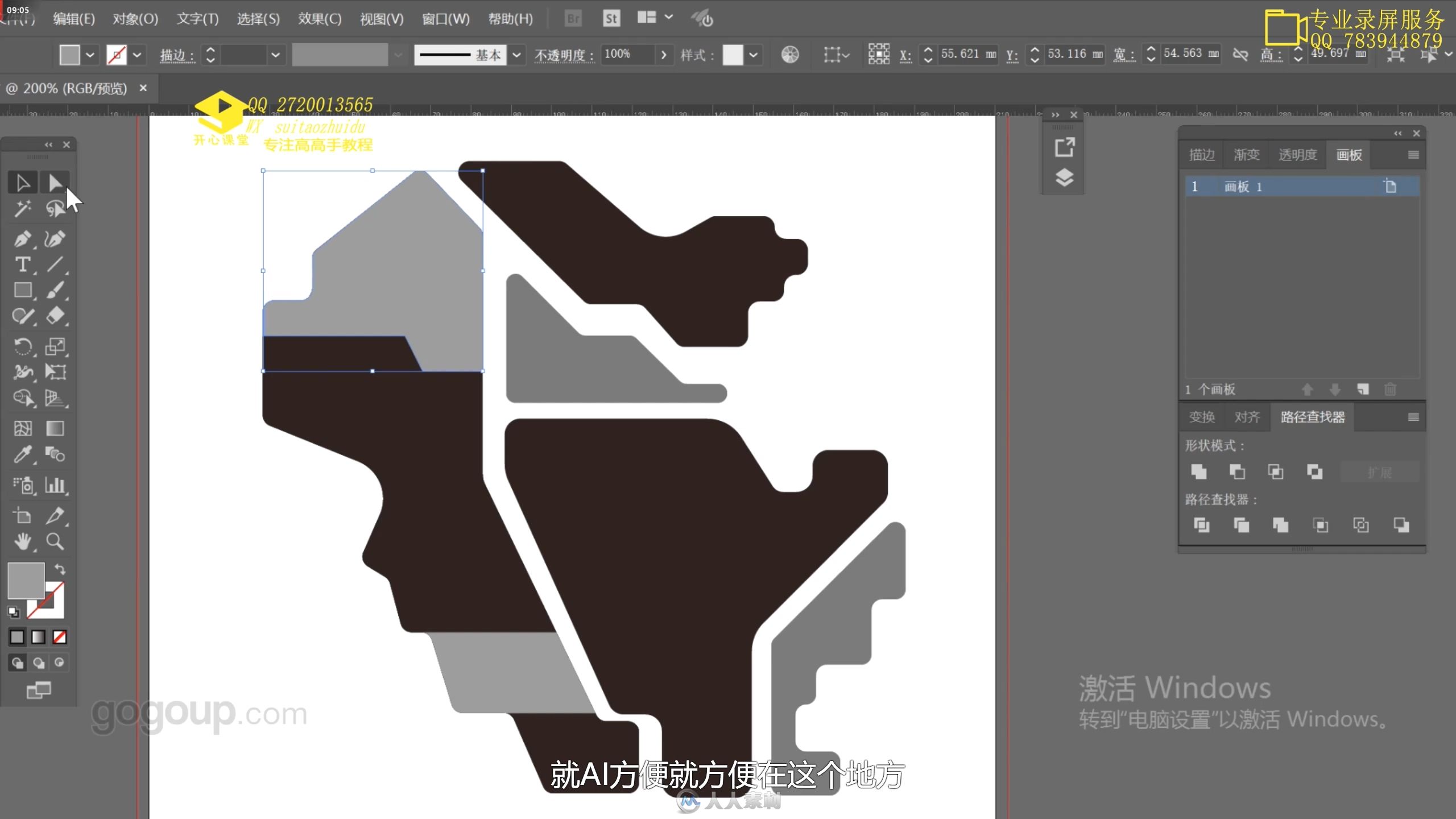This screenshot has height=819, width=1456.
Task: Swap fill and stroke colors
Action: 60,569
